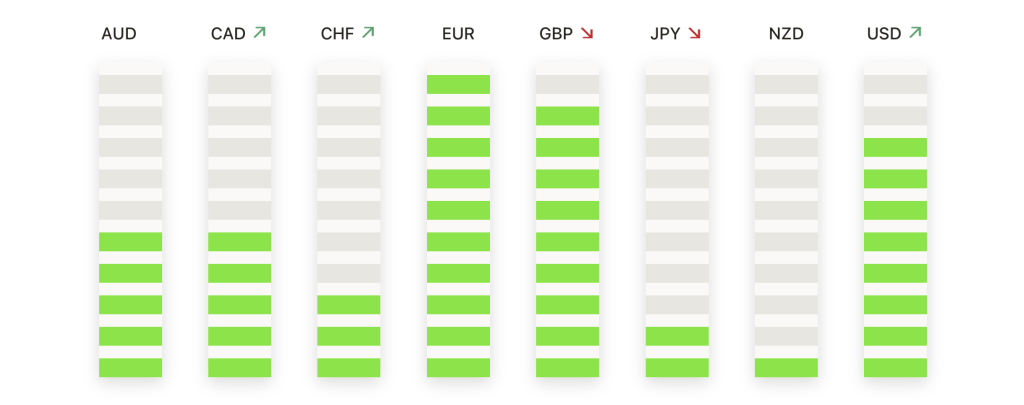Click the green up arrow beside CHF
1024x405 pixels.
tap(368, 32)
